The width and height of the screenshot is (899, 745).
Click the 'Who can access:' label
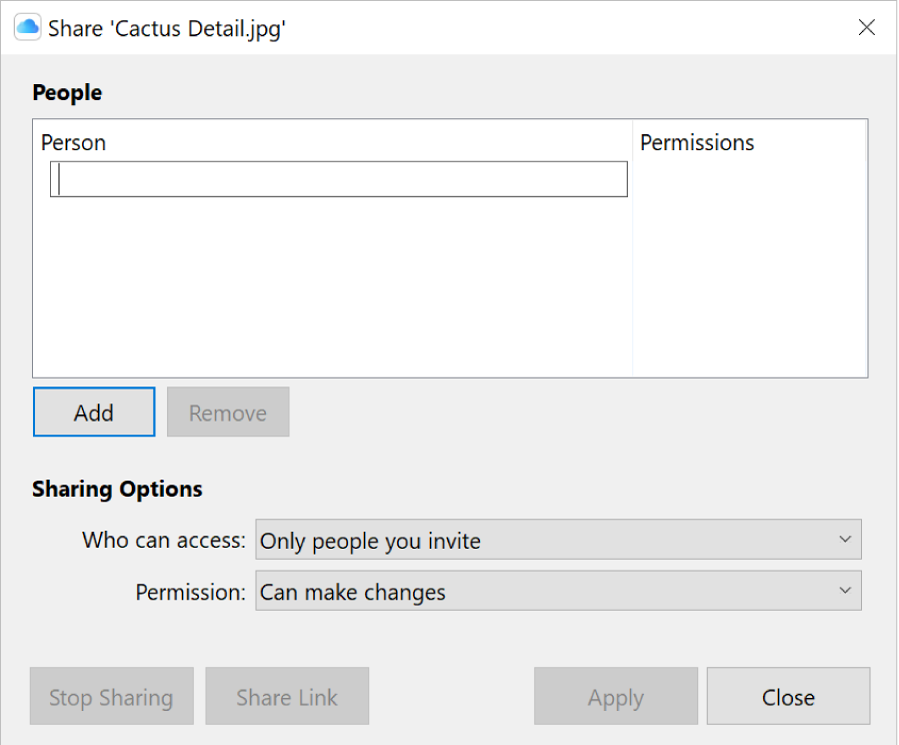click(164, 541)
